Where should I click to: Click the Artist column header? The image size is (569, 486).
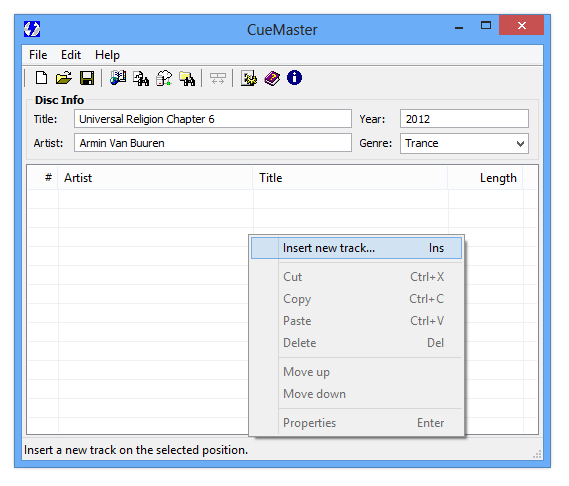(x=155, y=178)
